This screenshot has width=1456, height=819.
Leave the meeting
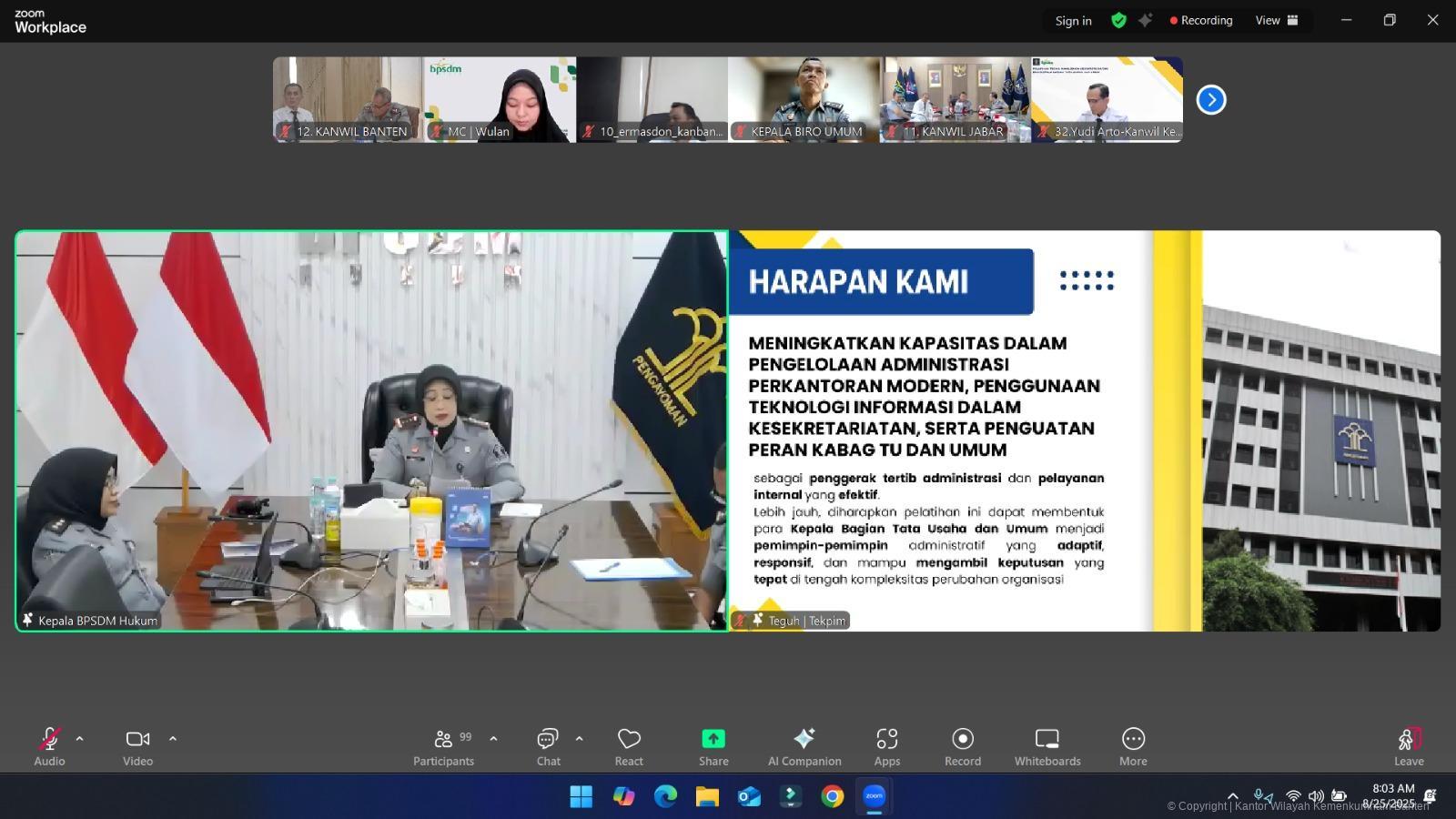click(1408, 746)
